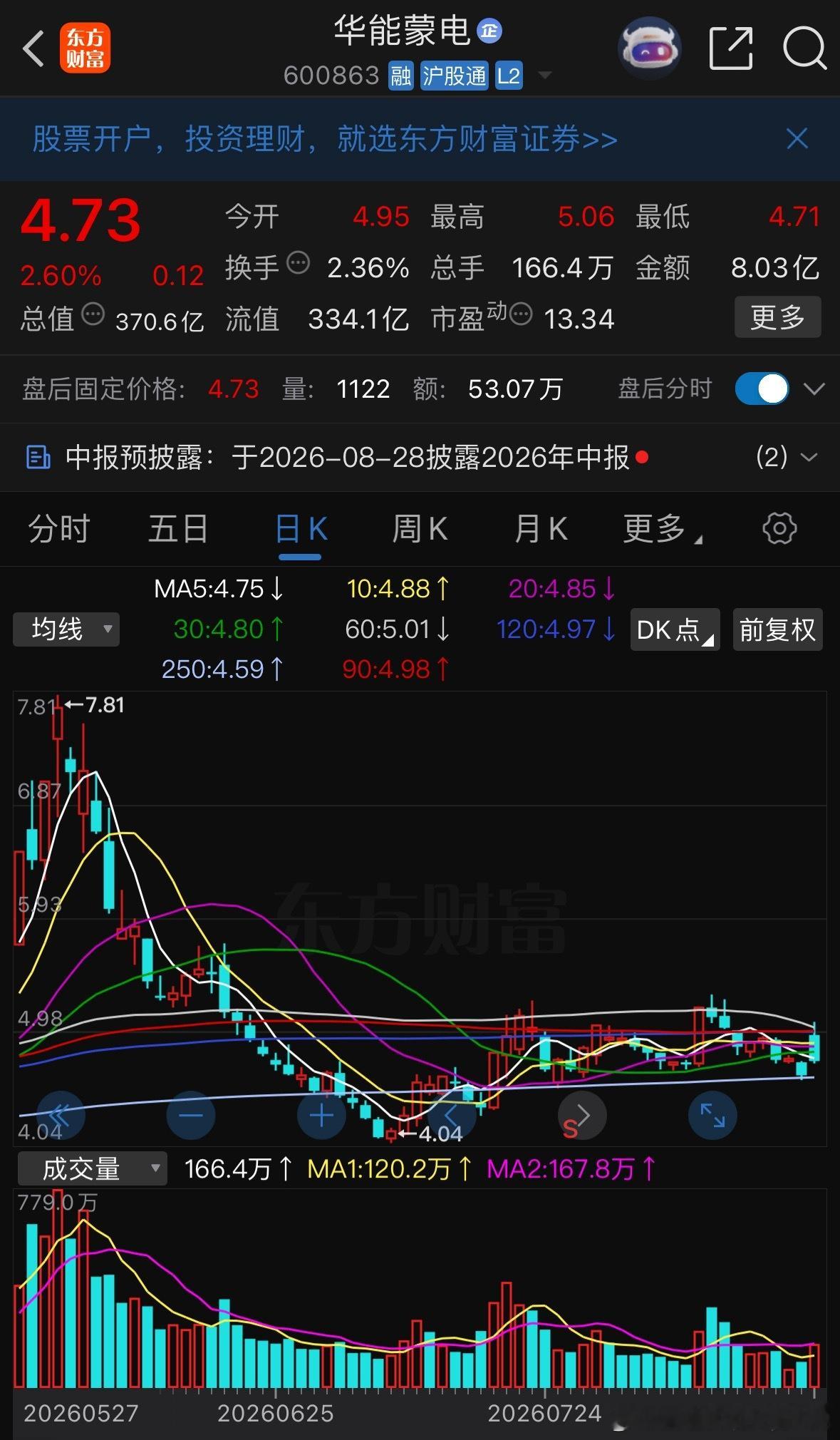Toggle the 盘后分时 switch

762,389
